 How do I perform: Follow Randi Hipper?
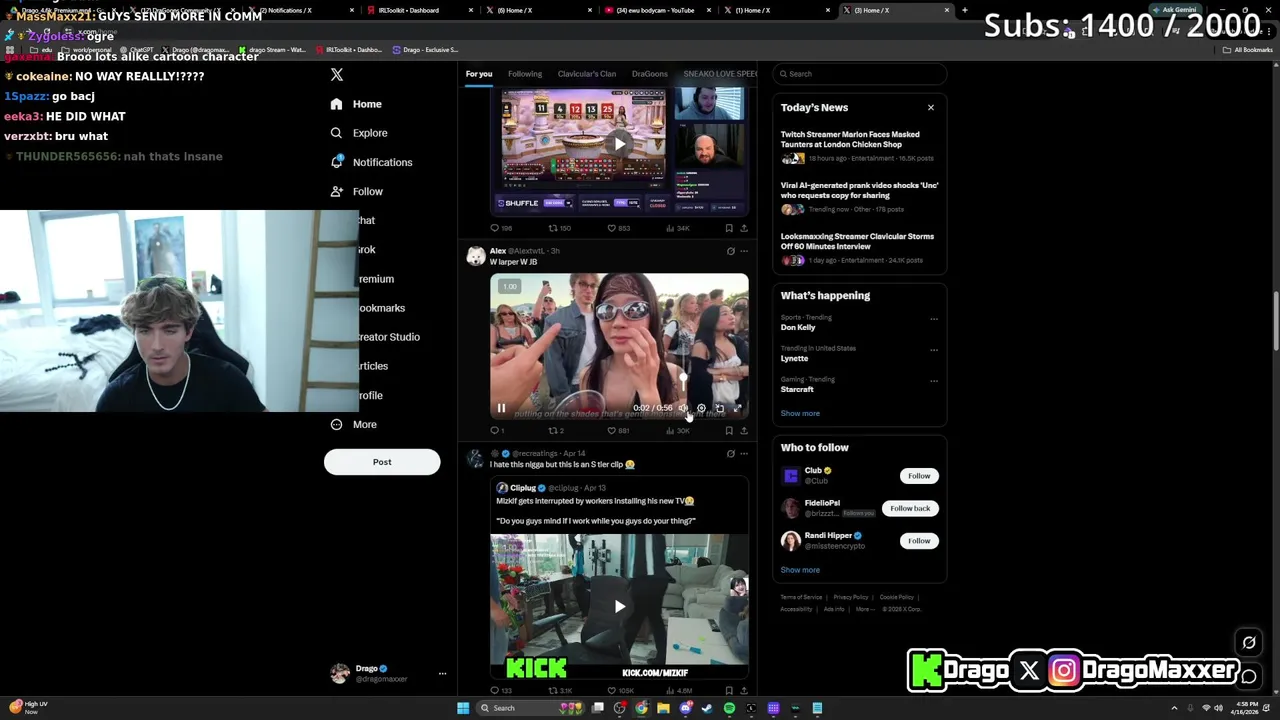point(919,541)
